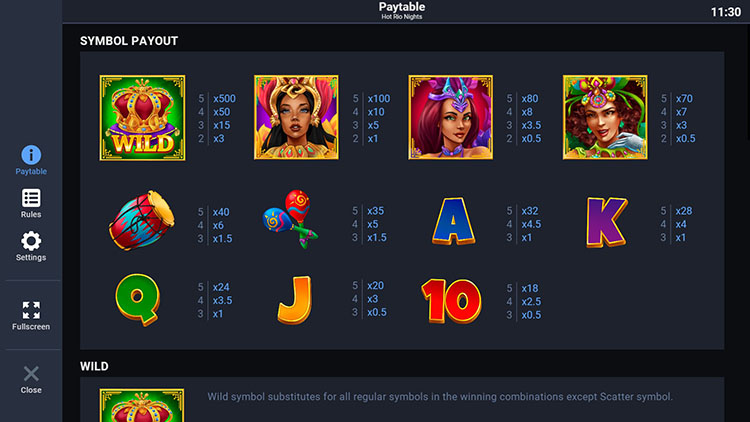Click the purple letter K symbol
The image size is (750, 422).
point(606,221)
